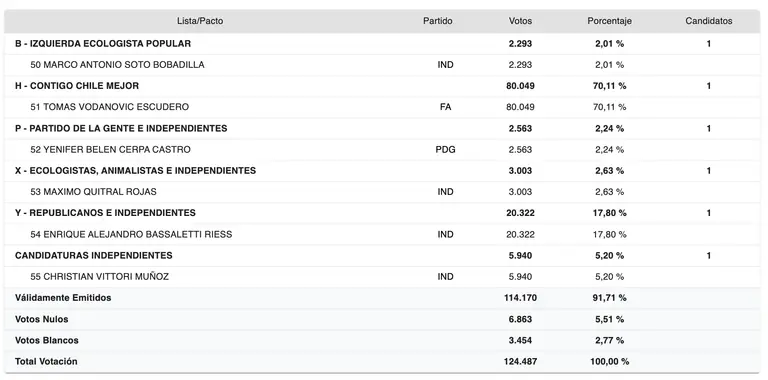This screenshot has height=380, width=768.
Task: Click the Porcentaje column header
Action: coord(609,21)
